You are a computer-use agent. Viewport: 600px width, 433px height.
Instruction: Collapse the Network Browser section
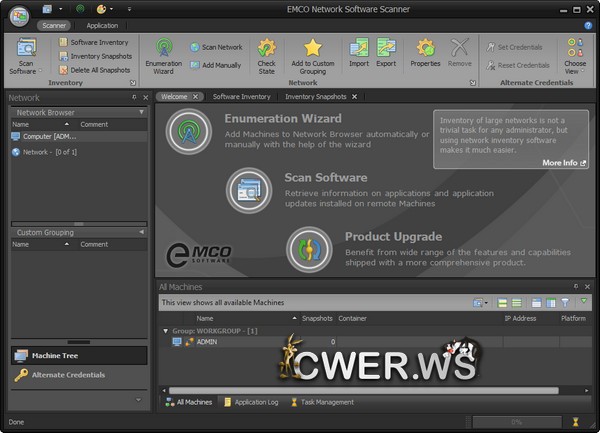coord(141,113)
